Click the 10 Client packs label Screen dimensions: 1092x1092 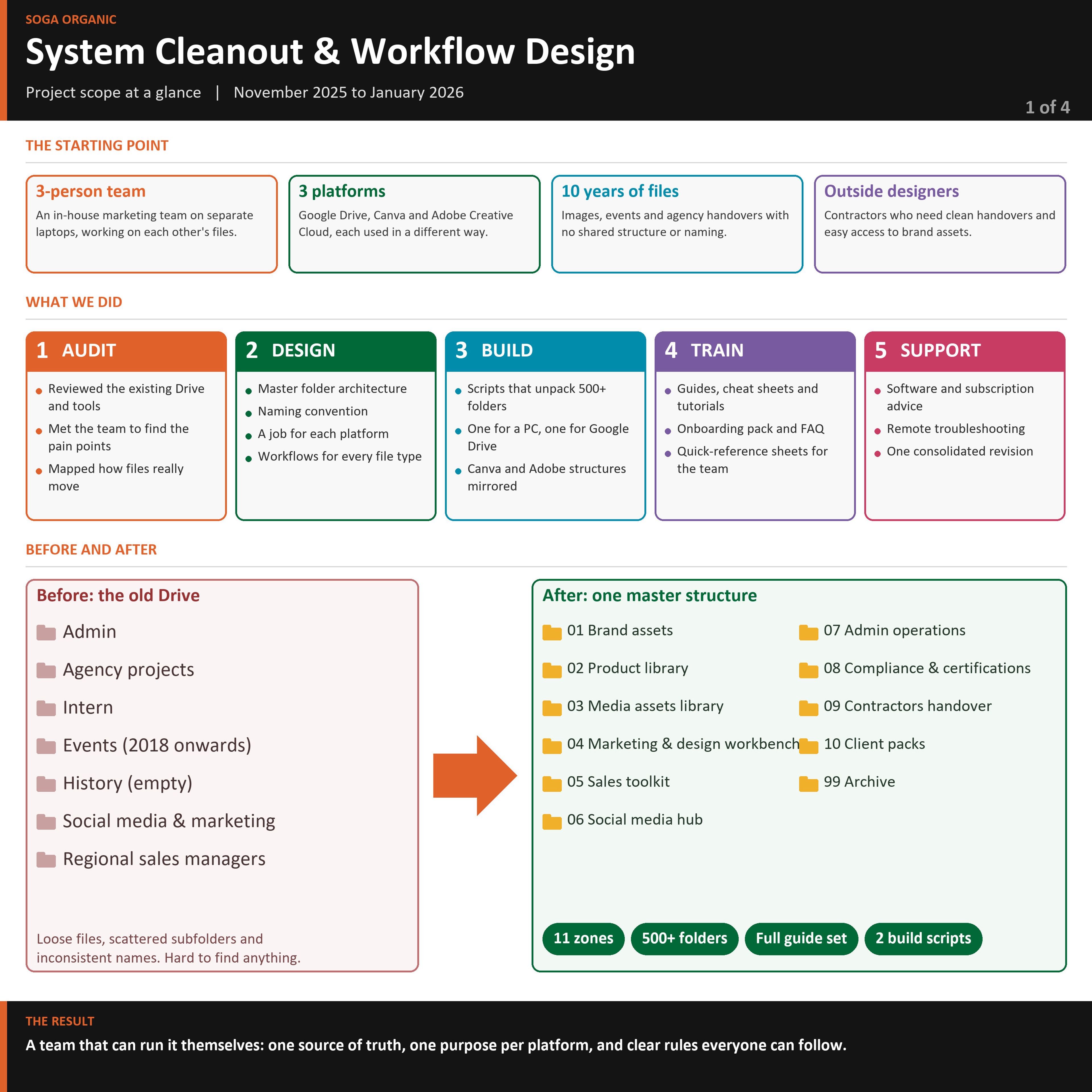[874, 744]
